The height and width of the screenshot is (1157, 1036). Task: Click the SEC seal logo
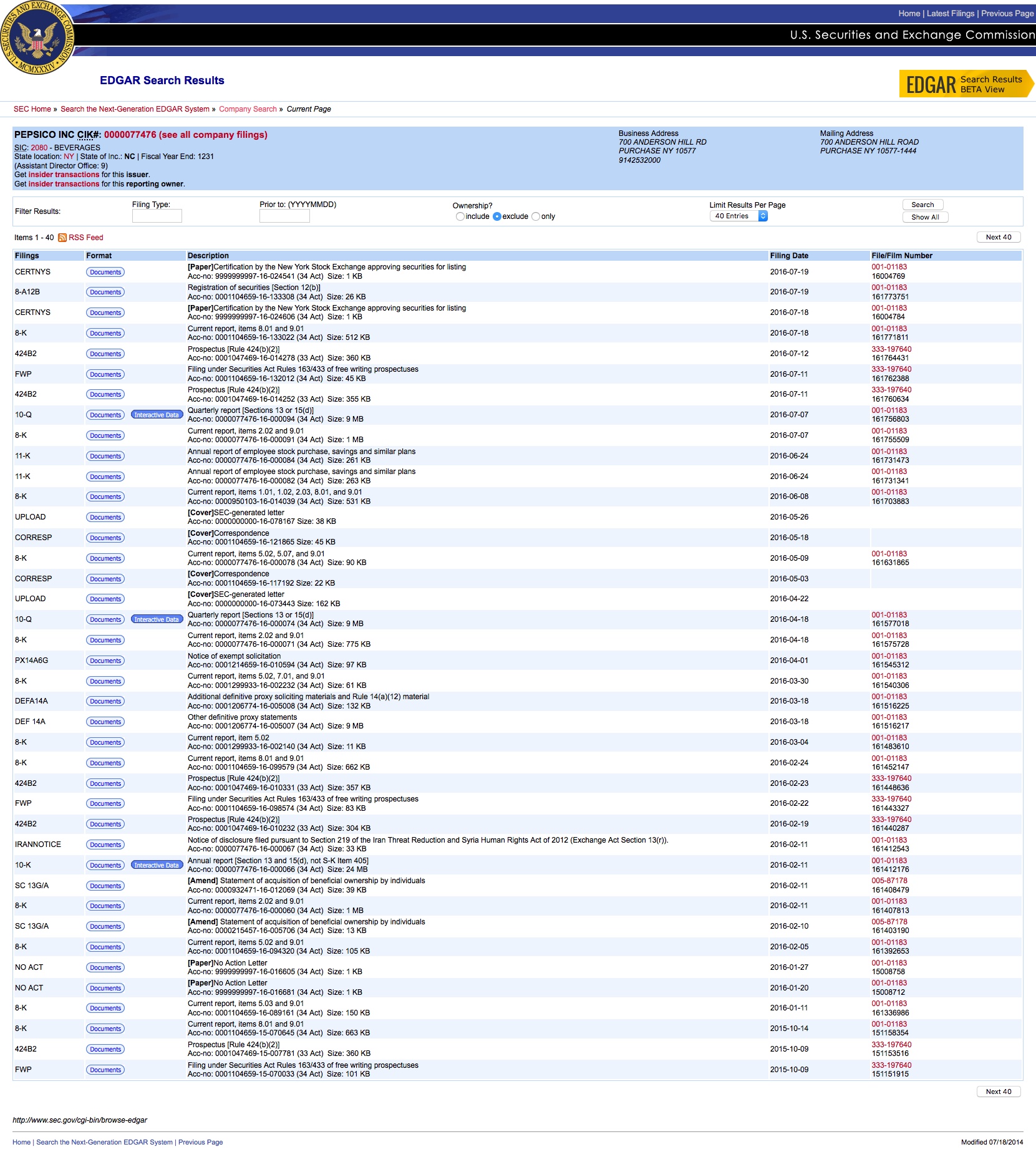point(37,37)
